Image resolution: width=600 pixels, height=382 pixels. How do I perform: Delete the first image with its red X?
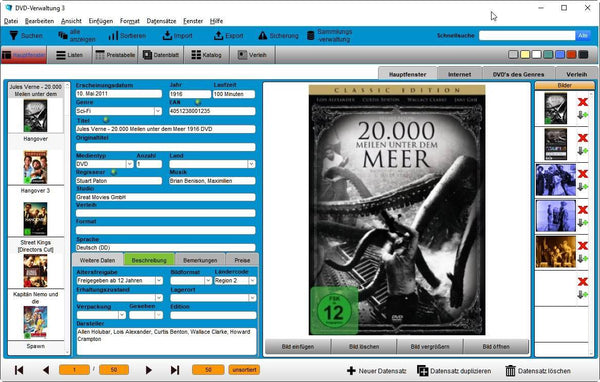(x=583, y=102)
